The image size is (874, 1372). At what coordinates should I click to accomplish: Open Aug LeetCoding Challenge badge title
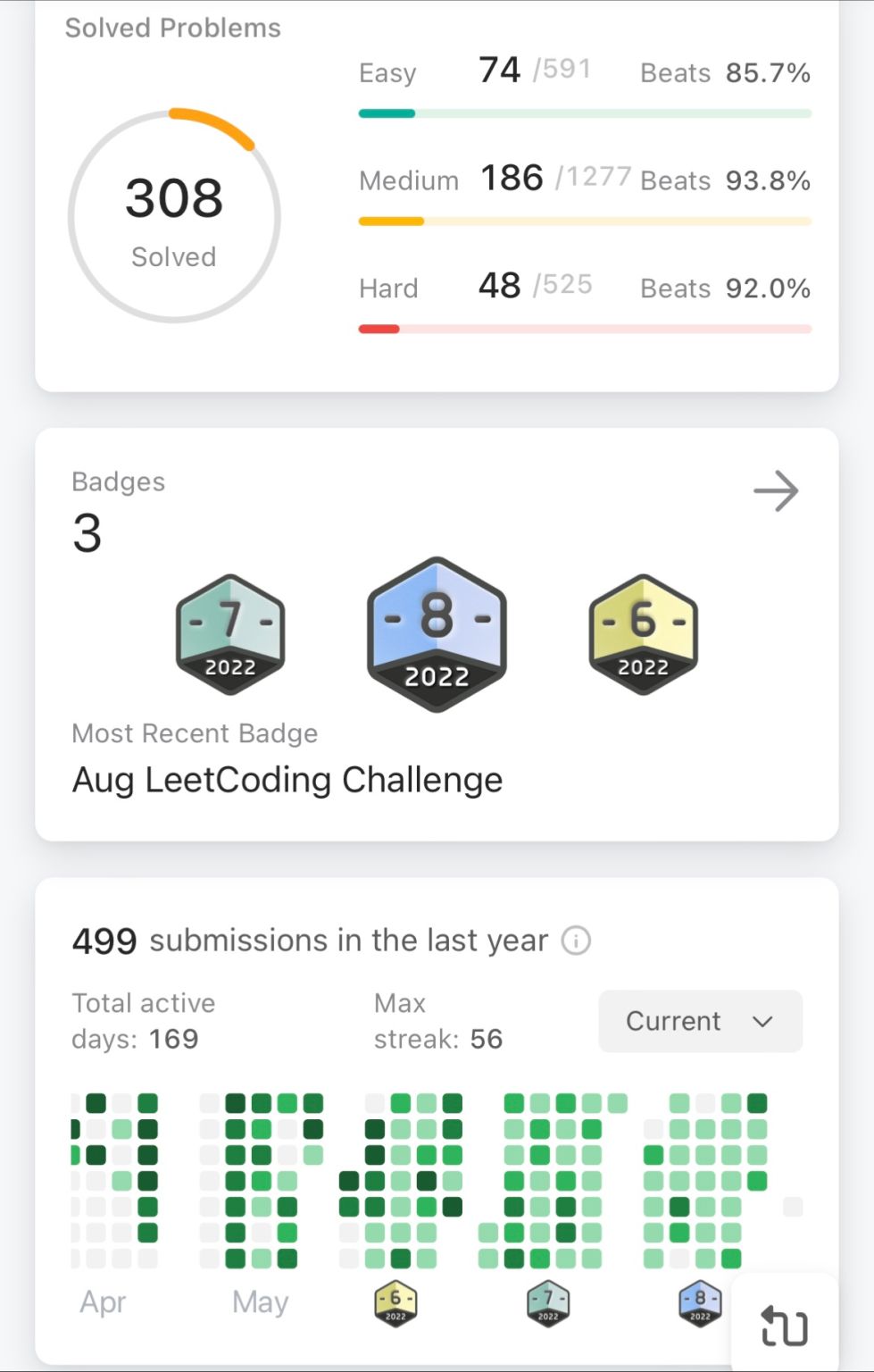point(287,780)
